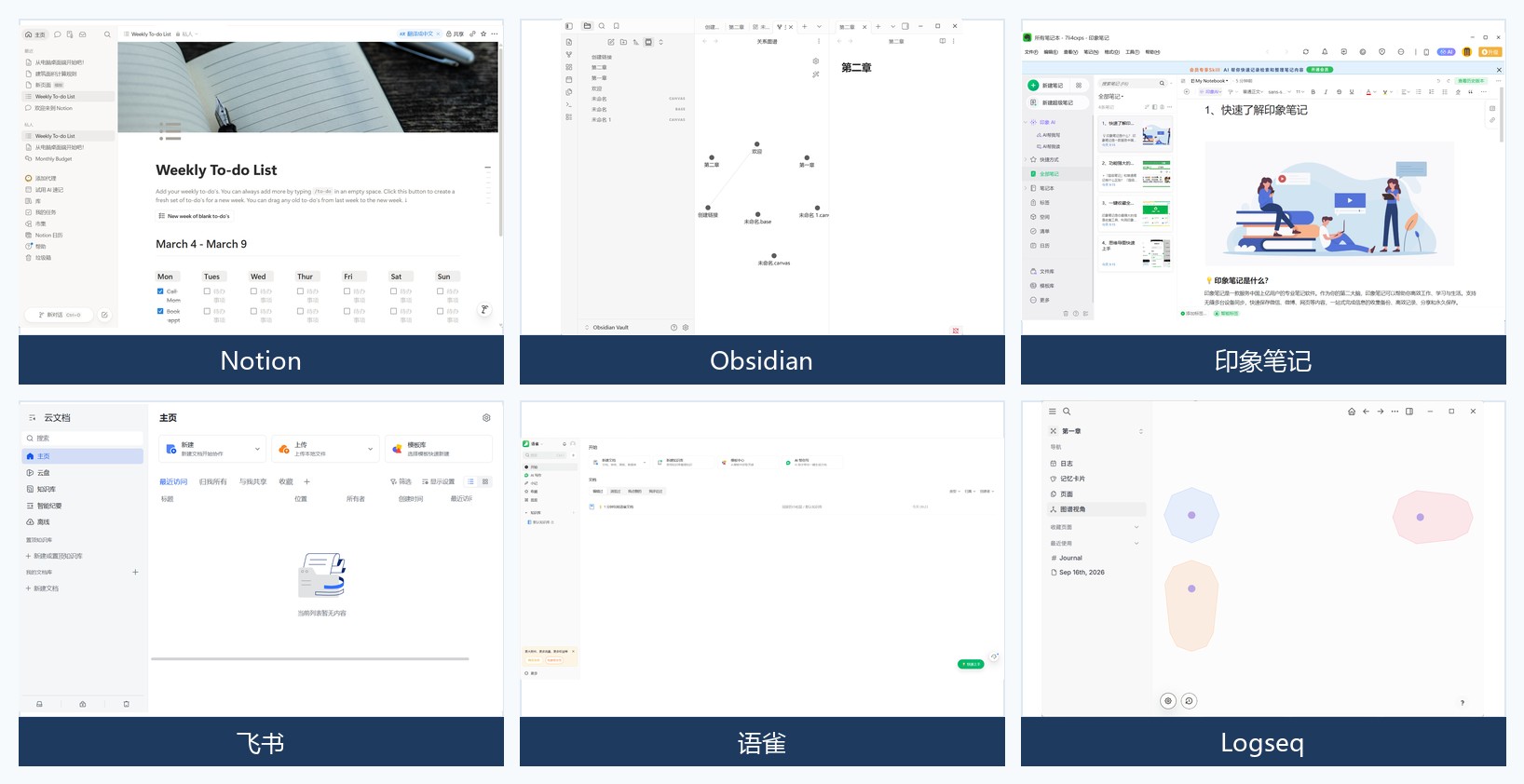Image resolution: width=1524 pixels, height=784 pixels.
Task: Check the first to-do box under Tues
Action: (207, 291)
